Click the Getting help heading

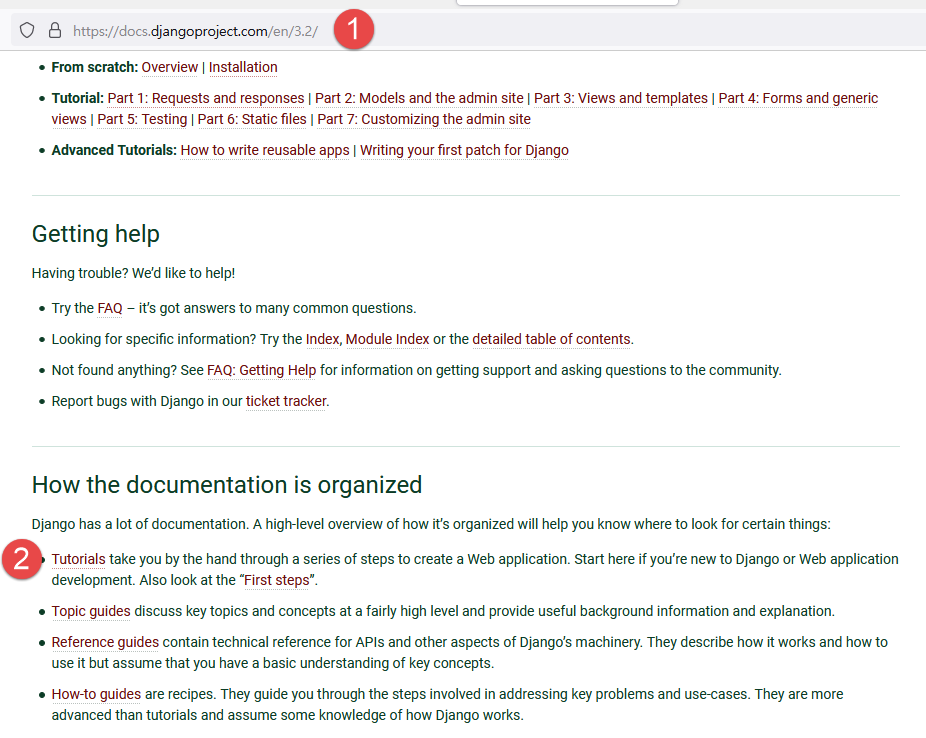96,234
